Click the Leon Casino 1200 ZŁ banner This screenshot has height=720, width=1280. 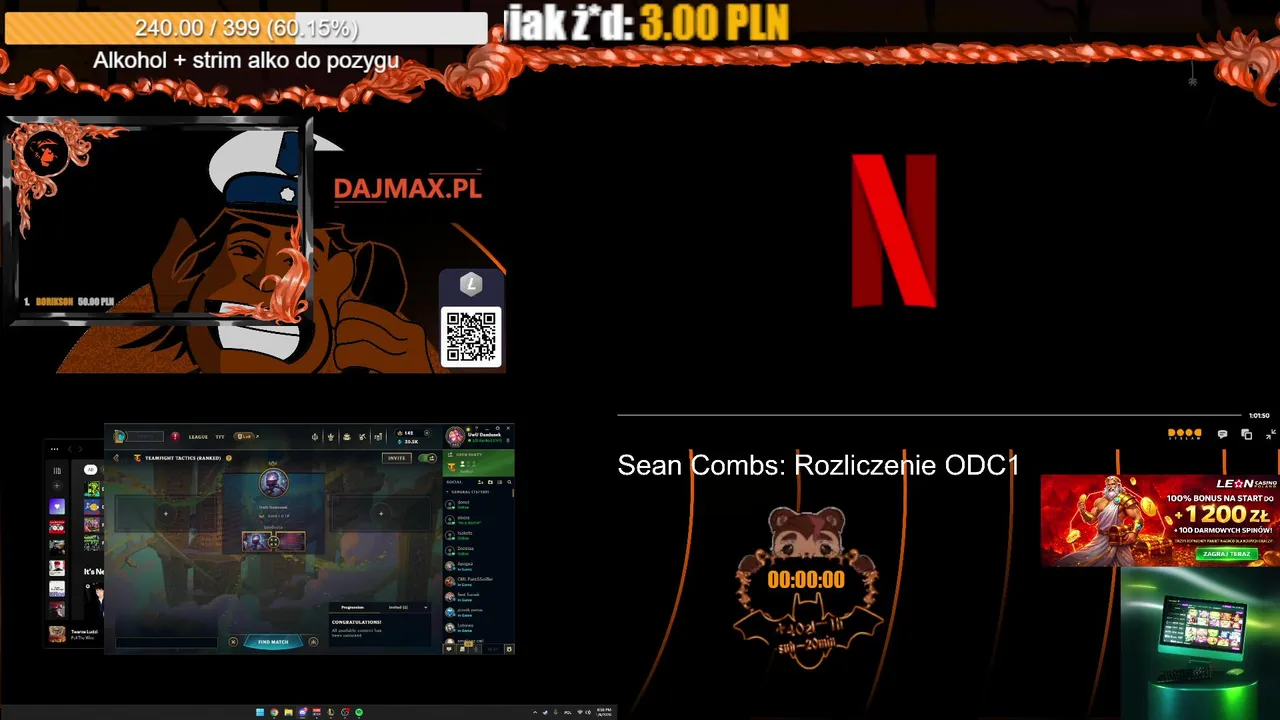tap(1160, 520)
